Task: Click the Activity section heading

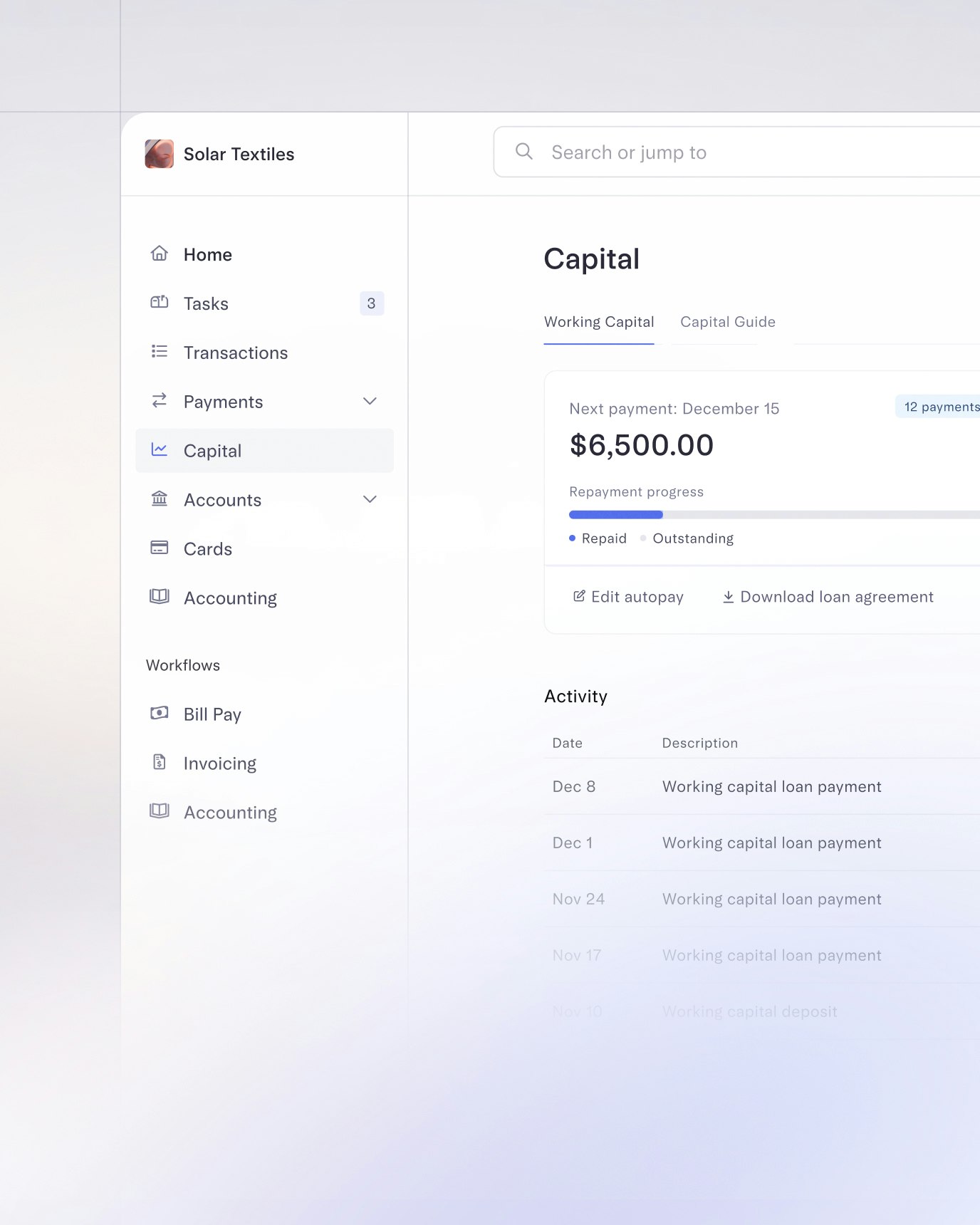Action: [576, 697]
